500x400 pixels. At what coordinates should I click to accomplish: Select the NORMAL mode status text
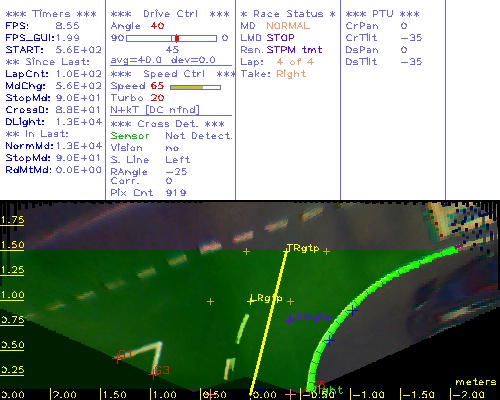coord(288,26)
